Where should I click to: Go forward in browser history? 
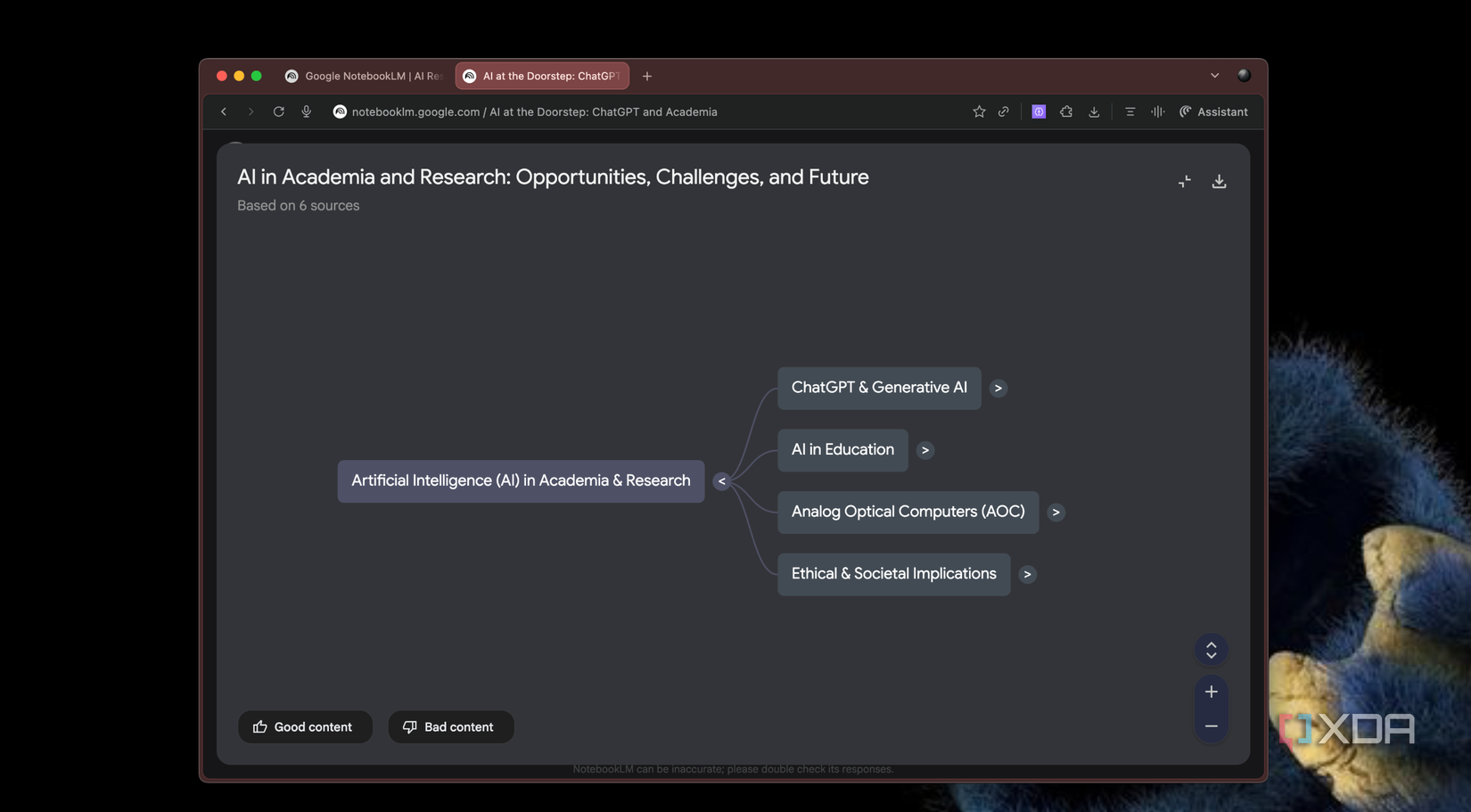pyautogui.click(x=251, y=112)
